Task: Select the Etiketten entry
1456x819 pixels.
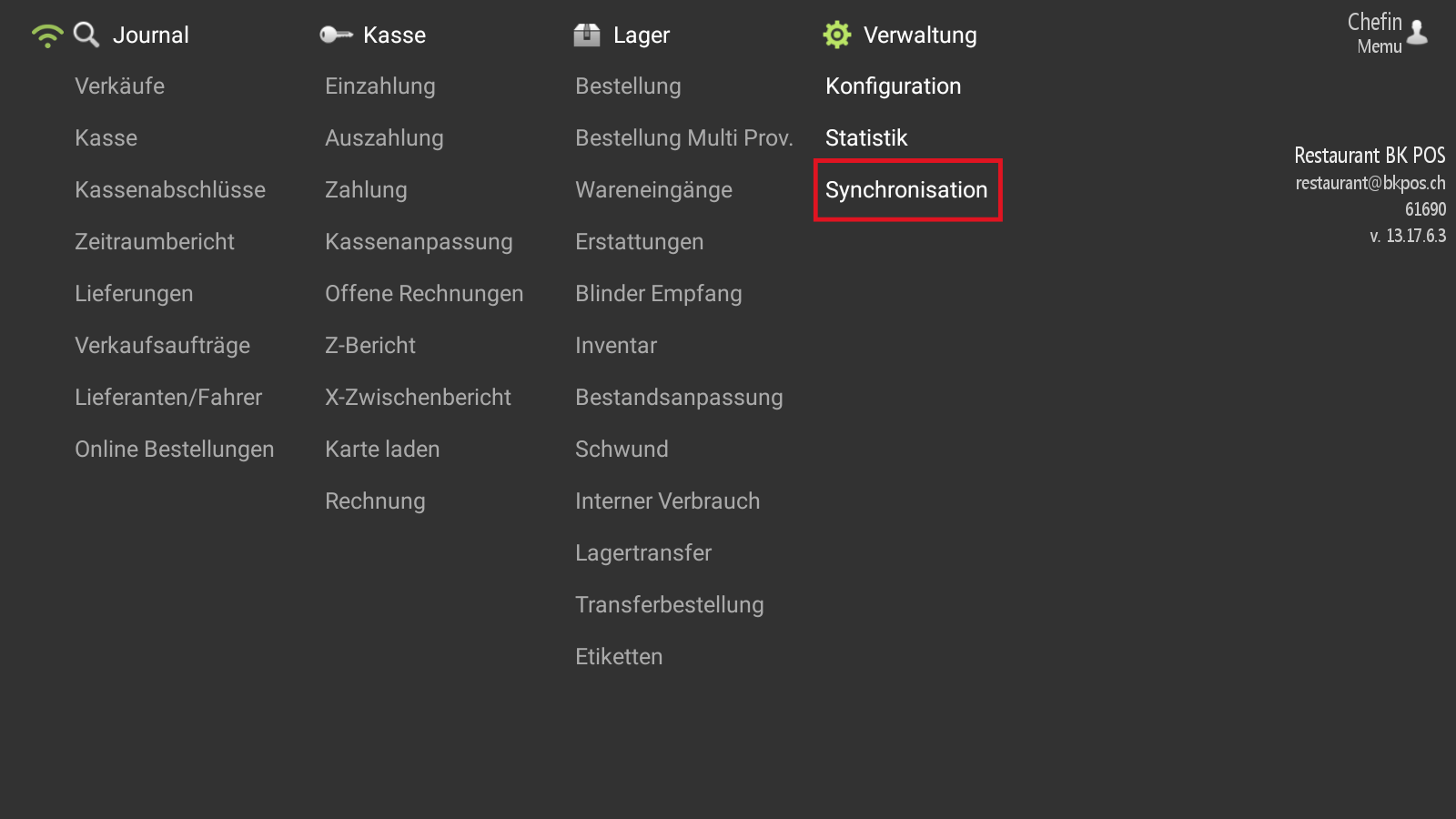Action: click(x=619, y=657)
